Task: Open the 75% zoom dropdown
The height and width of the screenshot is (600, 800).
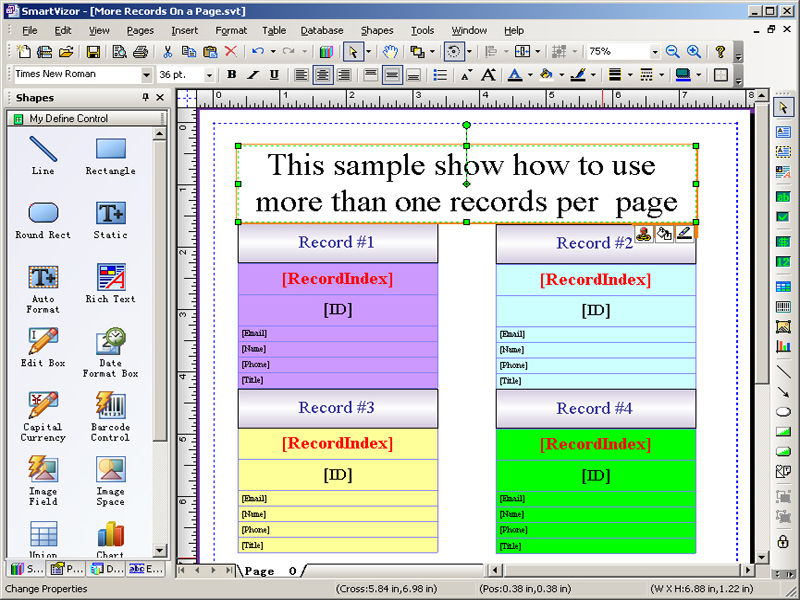Action: [x=655, y=52]
